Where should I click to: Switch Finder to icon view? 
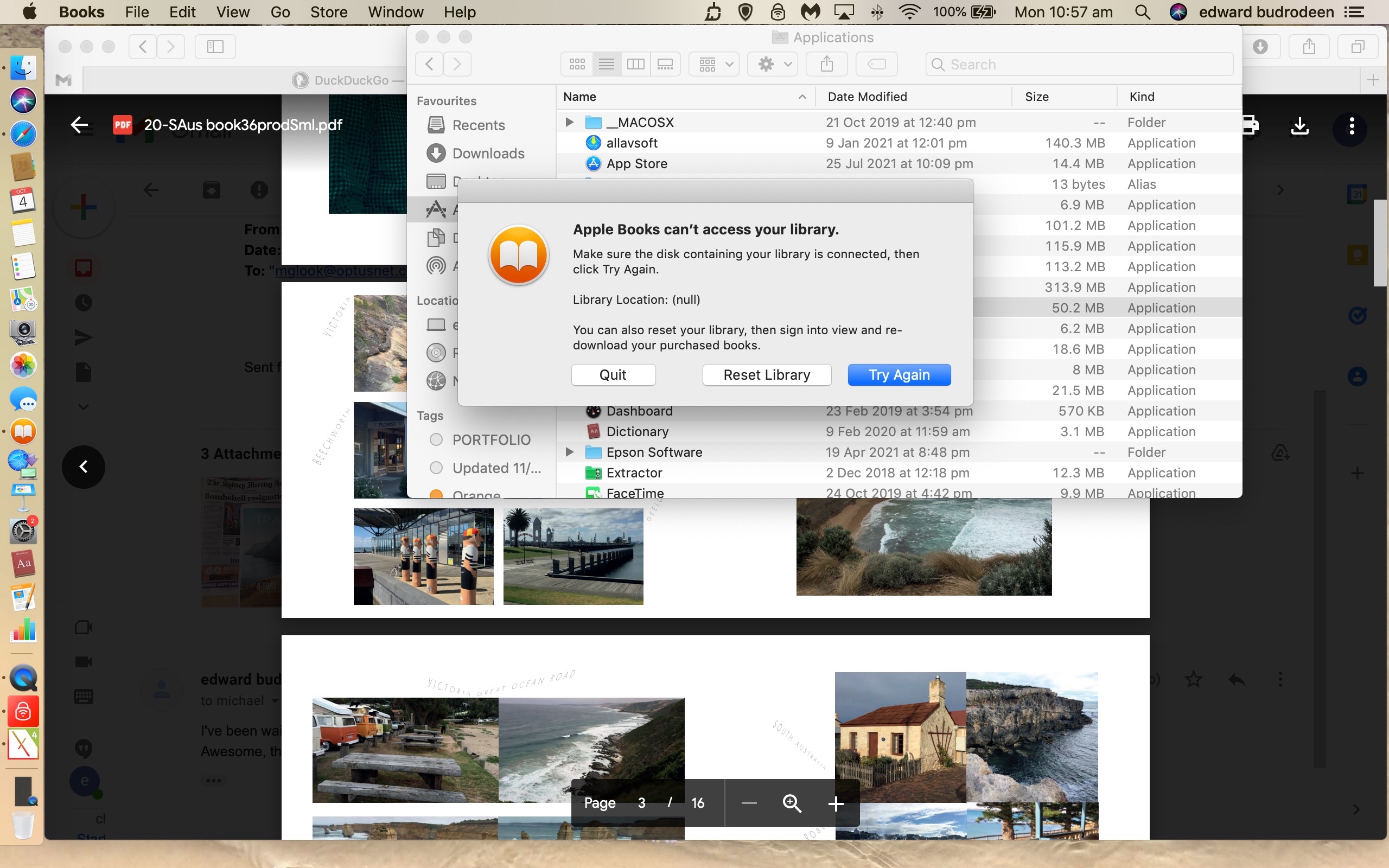[x=577, y=65]
